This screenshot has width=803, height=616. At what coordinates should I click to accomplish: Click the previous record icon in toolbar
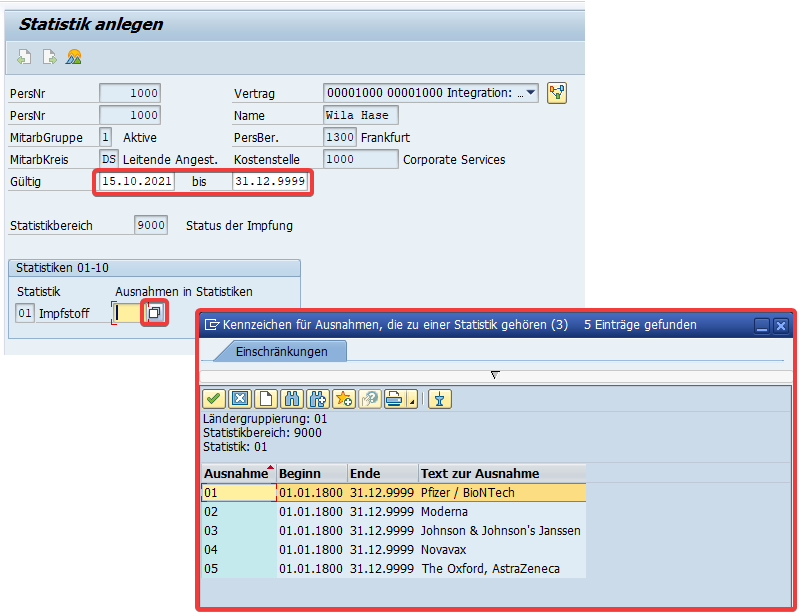[24, 57]
